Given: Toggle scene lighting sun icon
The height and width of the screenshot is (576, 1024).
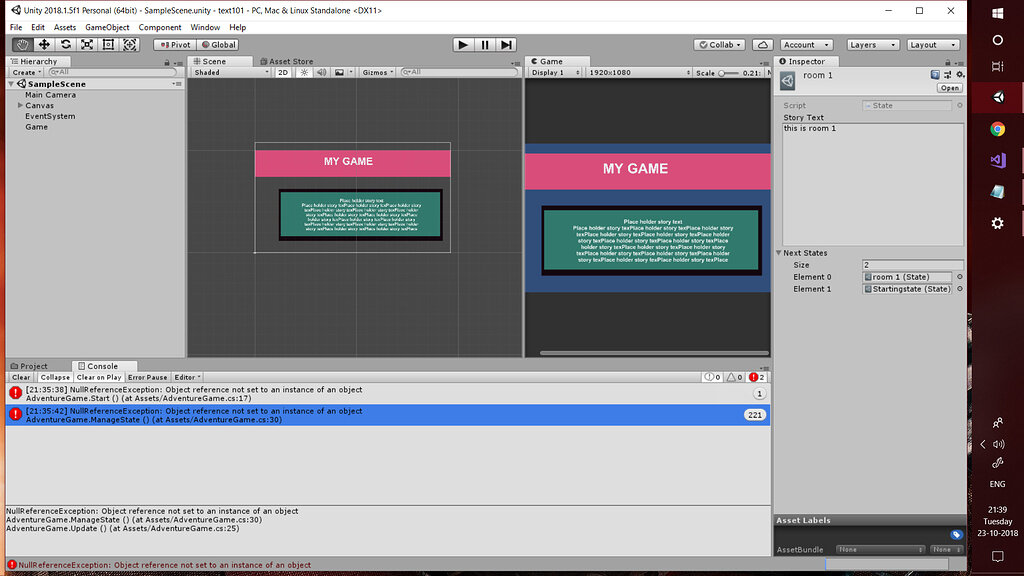Looking at the screenshot, I should [304, 72].
